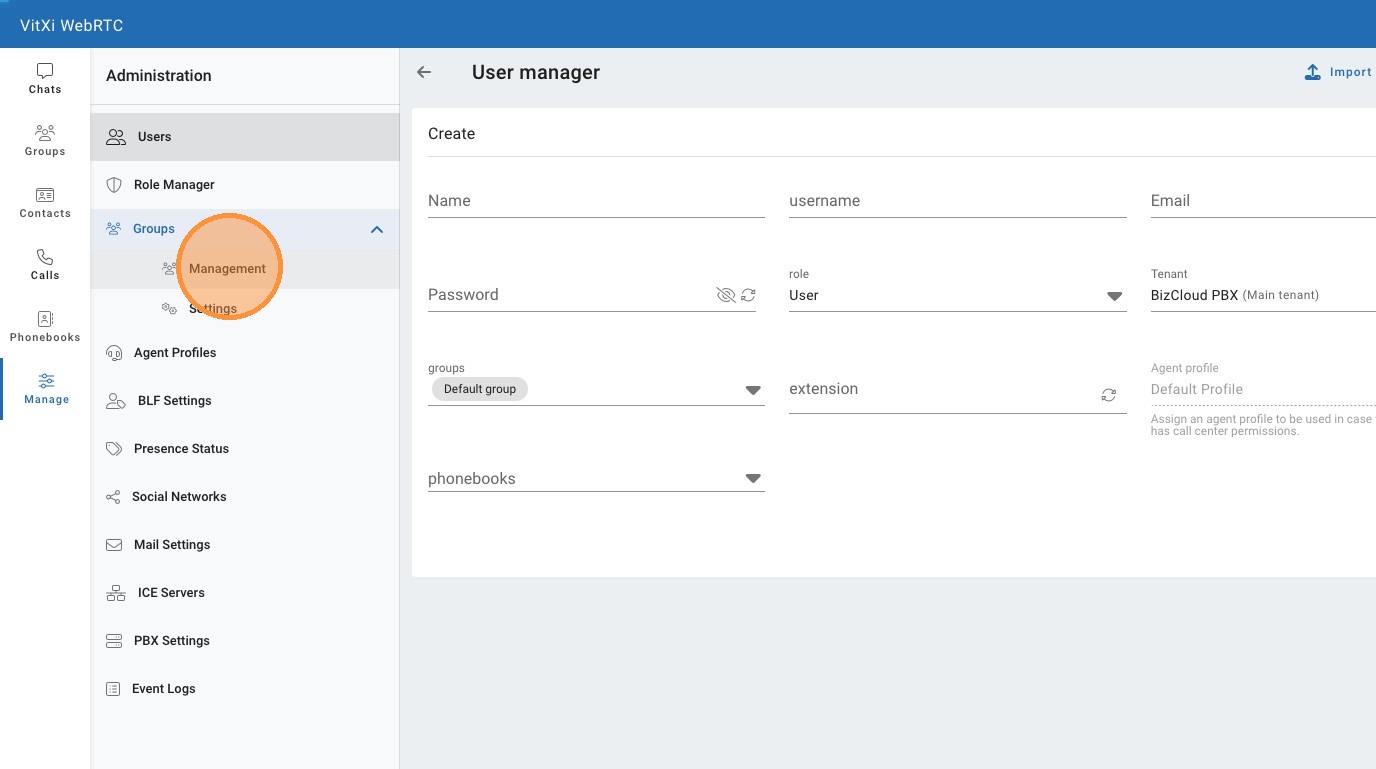This screenshot has height=769, width=1376.
Task: Open Event Logs link
Action: (x=163, y=689)
